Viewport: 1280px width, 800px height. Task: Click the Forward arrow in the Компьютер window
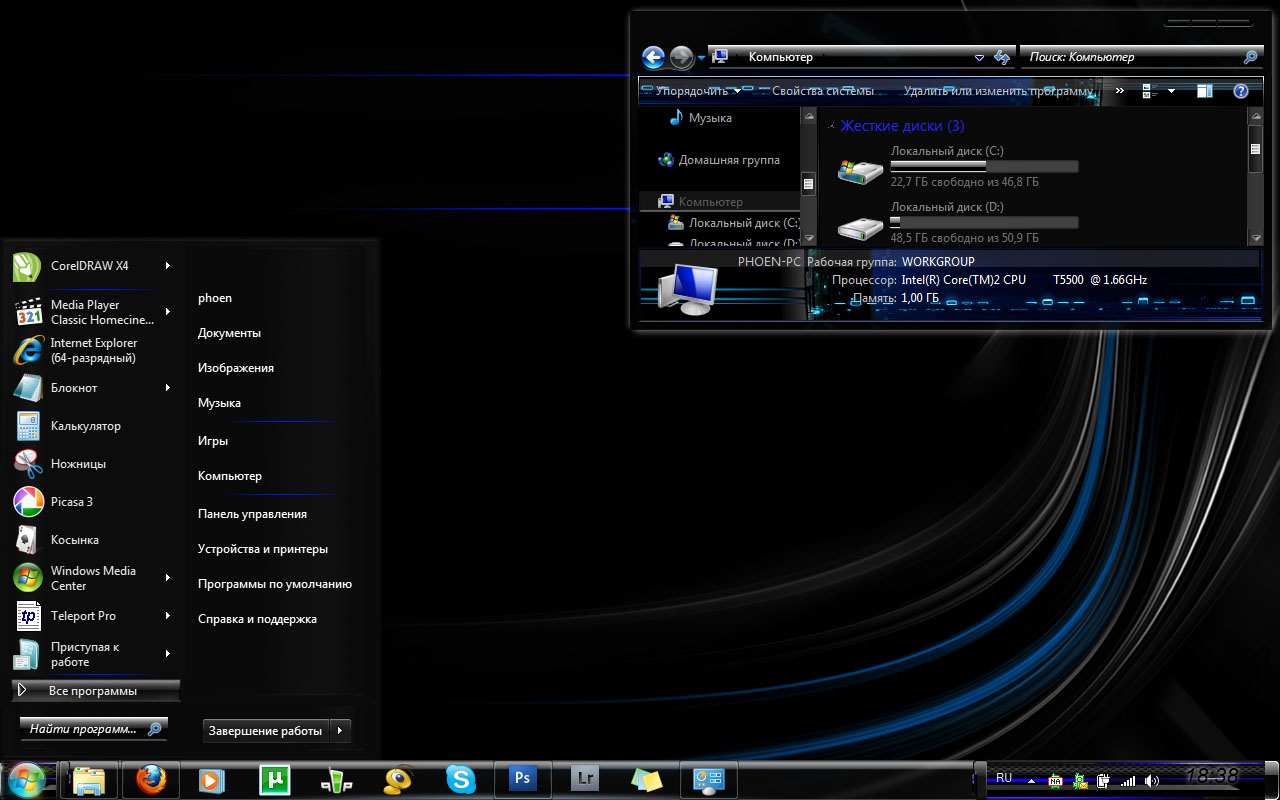(x=681, y=58)
